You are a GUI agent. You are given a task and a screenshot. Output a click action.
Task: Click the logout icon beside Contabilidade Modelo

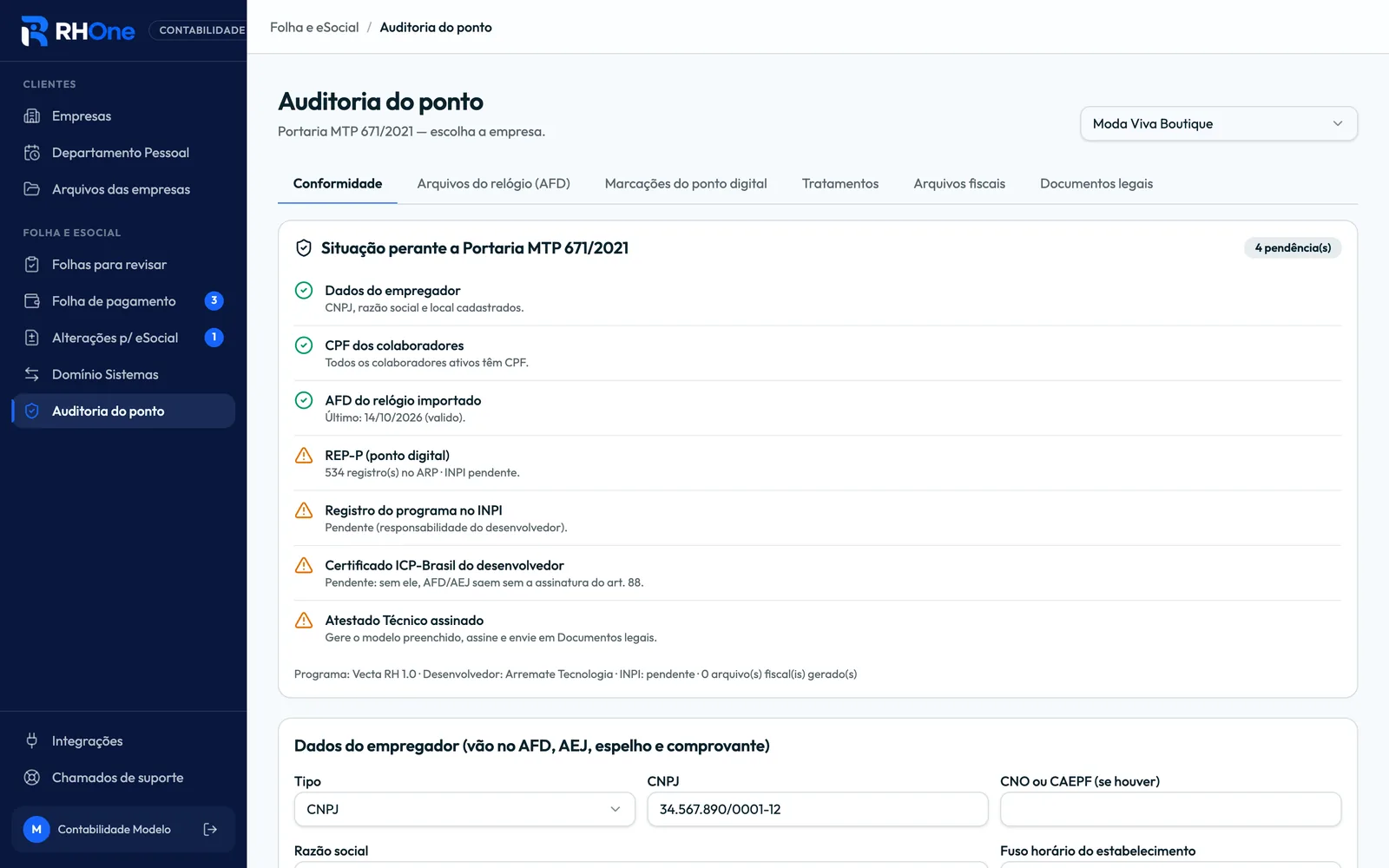(210, 830)
